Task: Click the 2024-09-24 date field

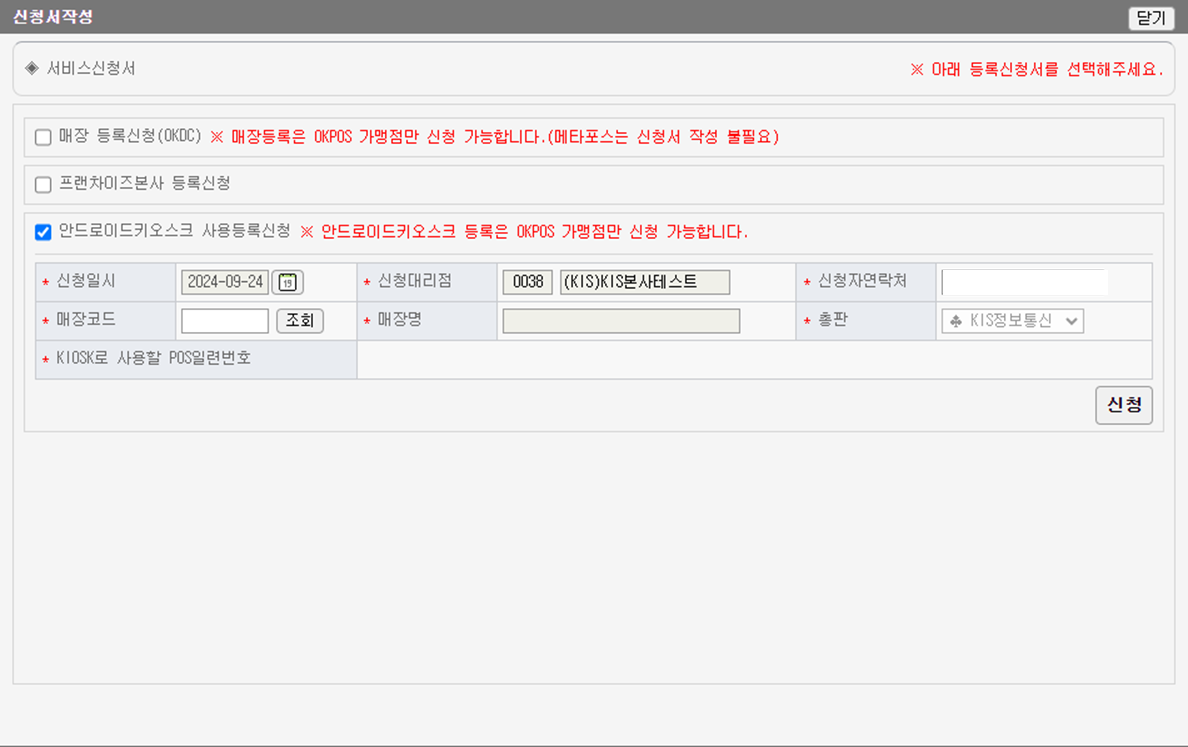Action: pos(225,282)
